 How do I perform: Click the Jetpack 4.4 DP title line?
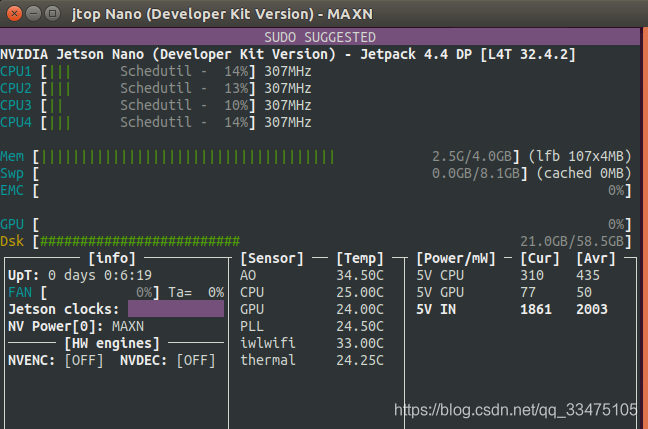point(288,55)
